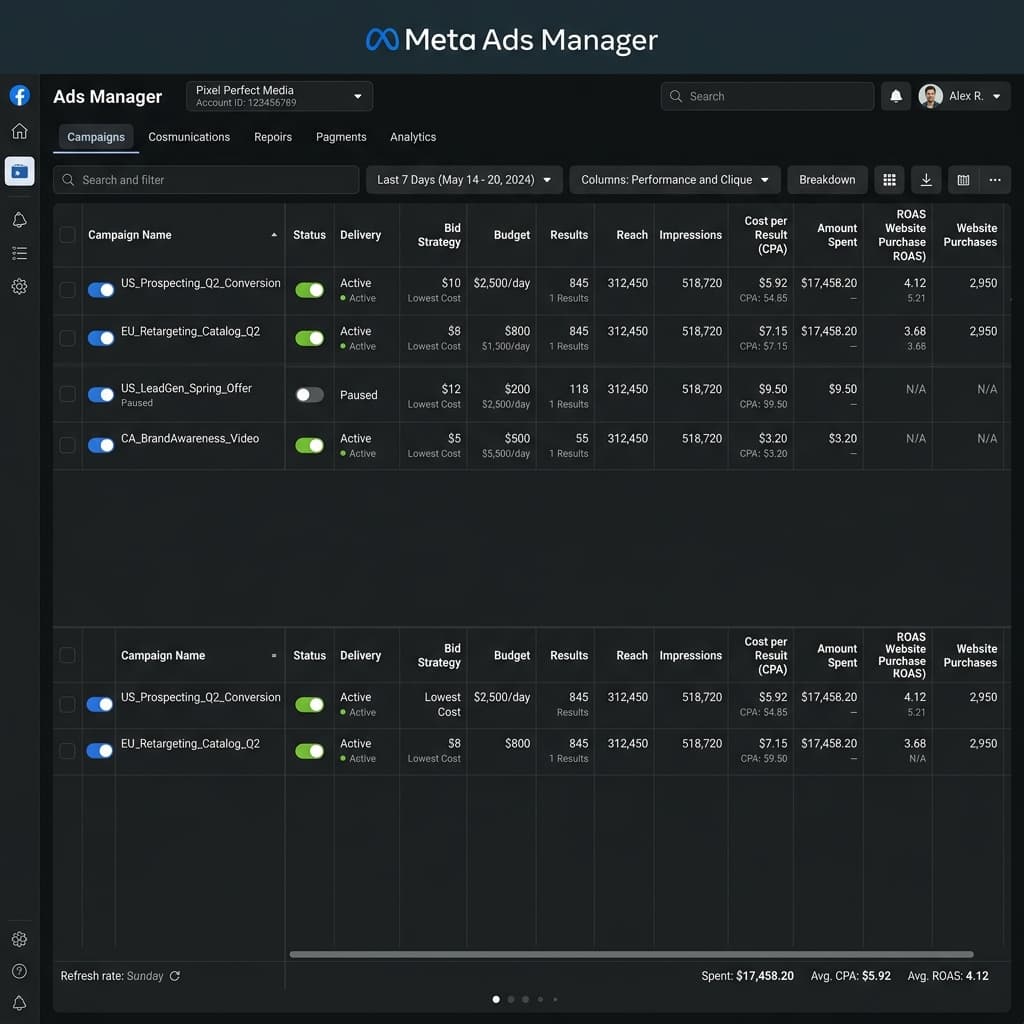The image size is (1024, 1024).
Task: Expand the Pixel Perfect Media account dropdown
Action: [279, 96]
